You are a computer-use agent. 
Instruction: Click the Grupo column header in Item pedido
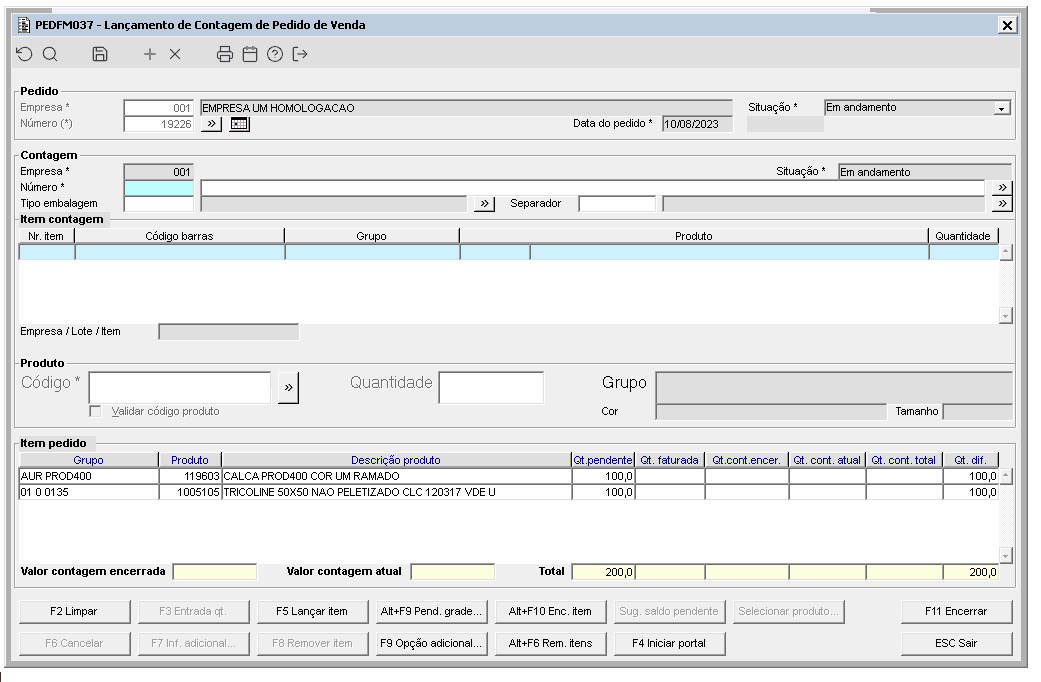click(x=89, y=460)
